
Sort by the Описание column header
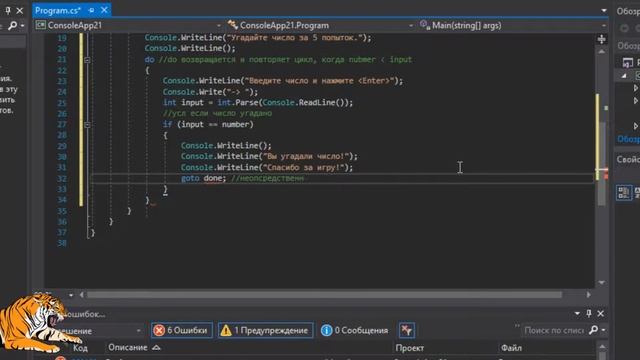click(x=127, y=348)
